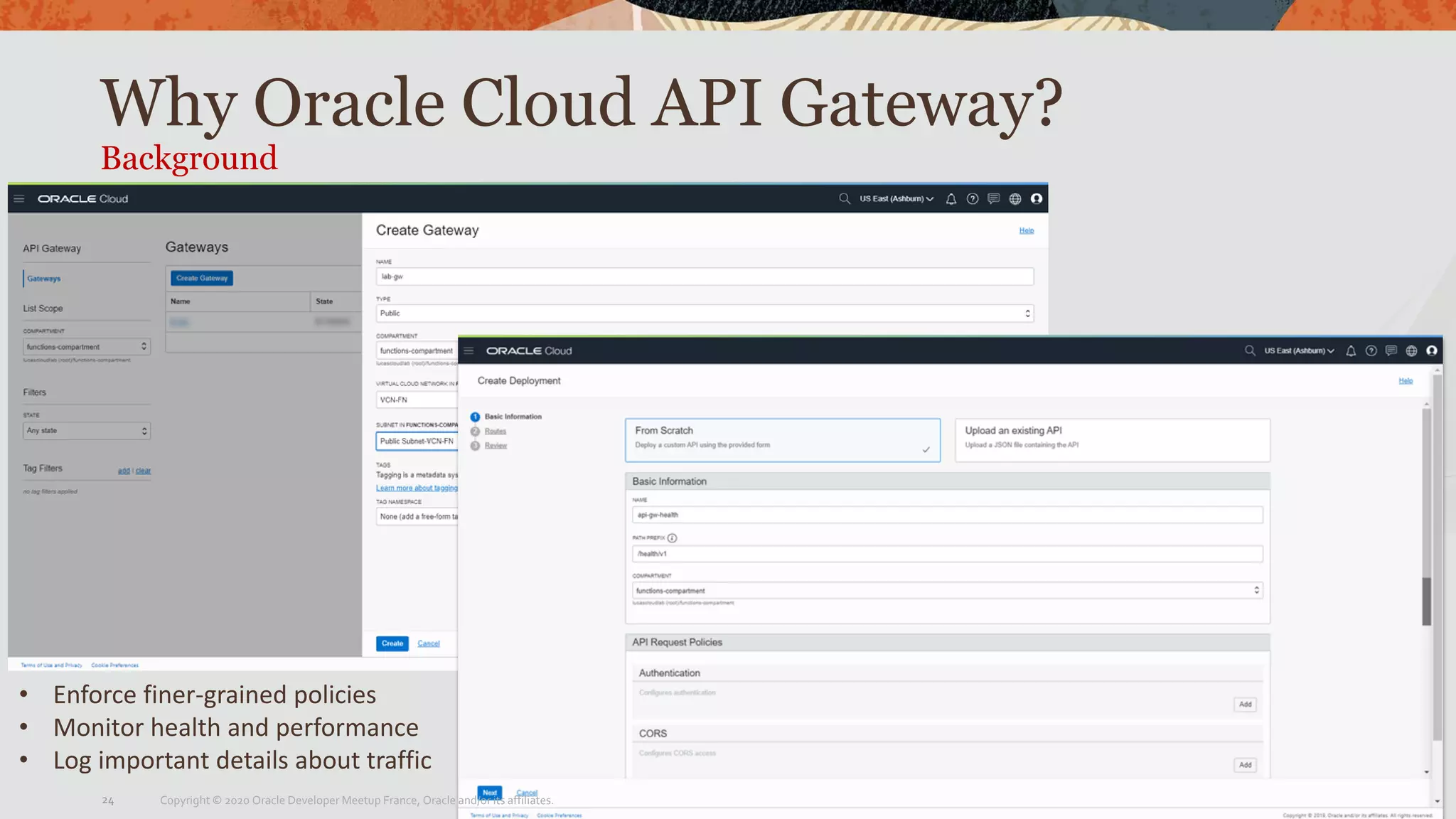Click Next button in Create Deployment

(490, 793)
